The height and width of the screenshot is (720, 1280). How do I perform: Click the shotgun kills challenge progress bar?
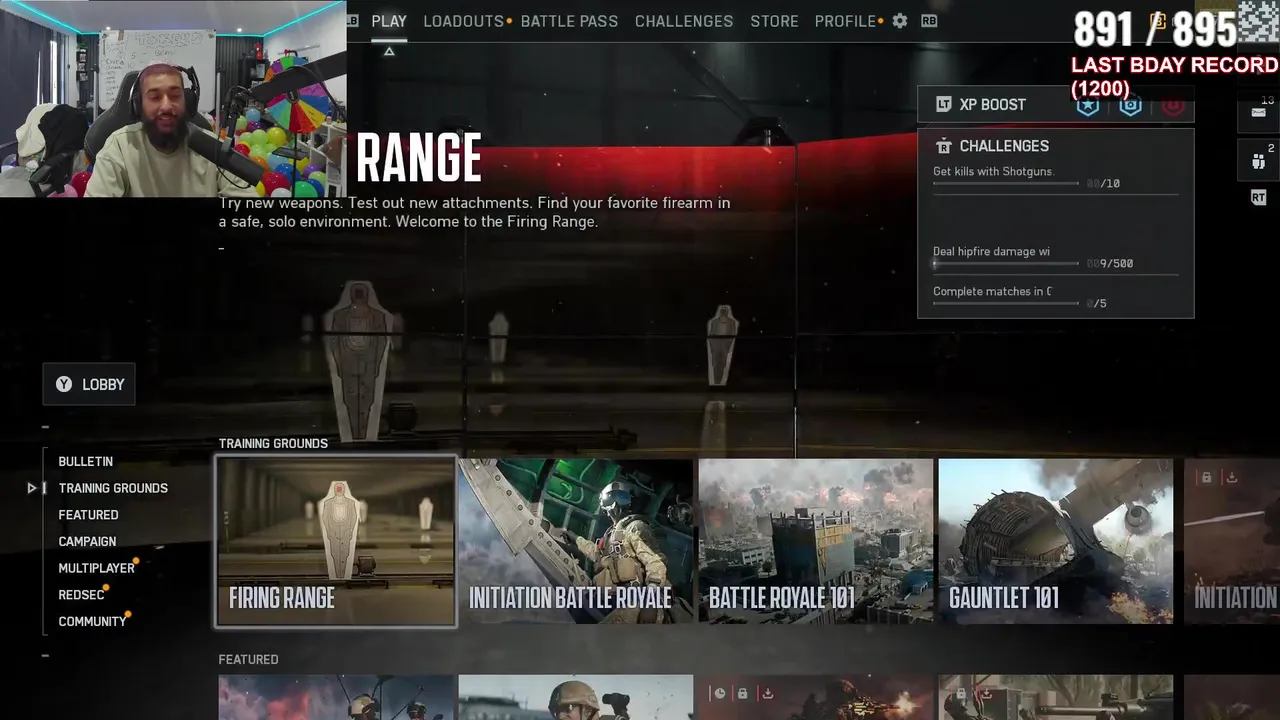coord(1006,184)
